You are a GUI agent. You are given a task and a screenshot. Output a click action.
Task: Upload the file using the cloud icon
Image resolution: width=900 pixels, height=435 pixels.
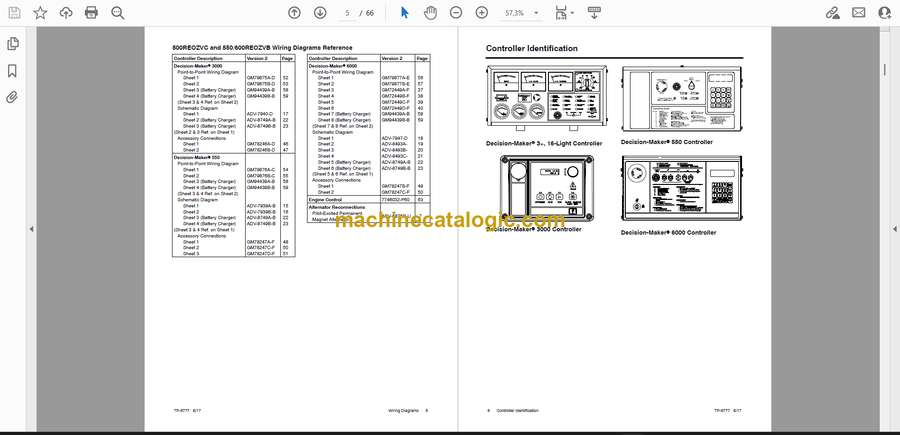point(66,13)
